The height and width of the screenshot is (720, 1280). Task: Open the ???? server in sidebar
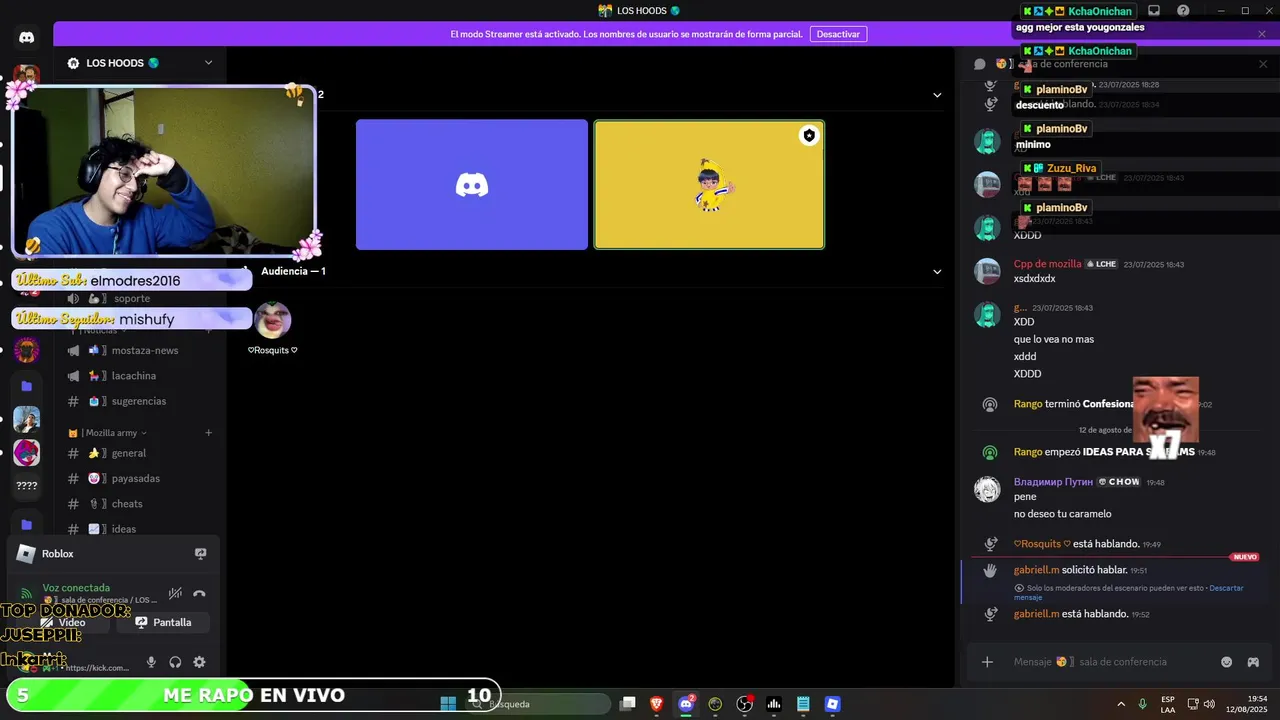27,486
